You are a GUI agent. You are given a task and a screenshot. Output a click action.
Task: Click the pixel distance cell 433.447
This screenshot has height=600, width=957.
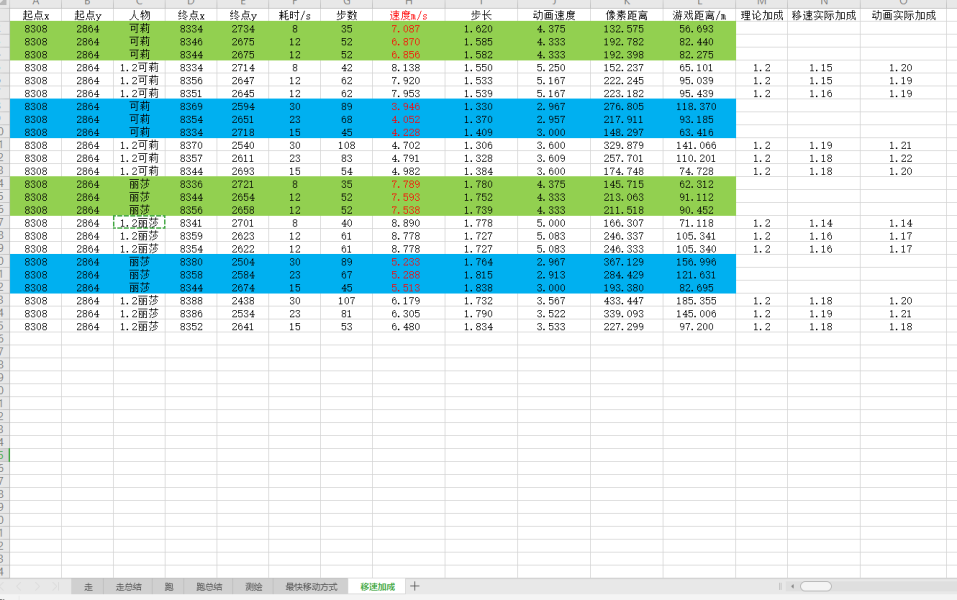tap(627, 301)
